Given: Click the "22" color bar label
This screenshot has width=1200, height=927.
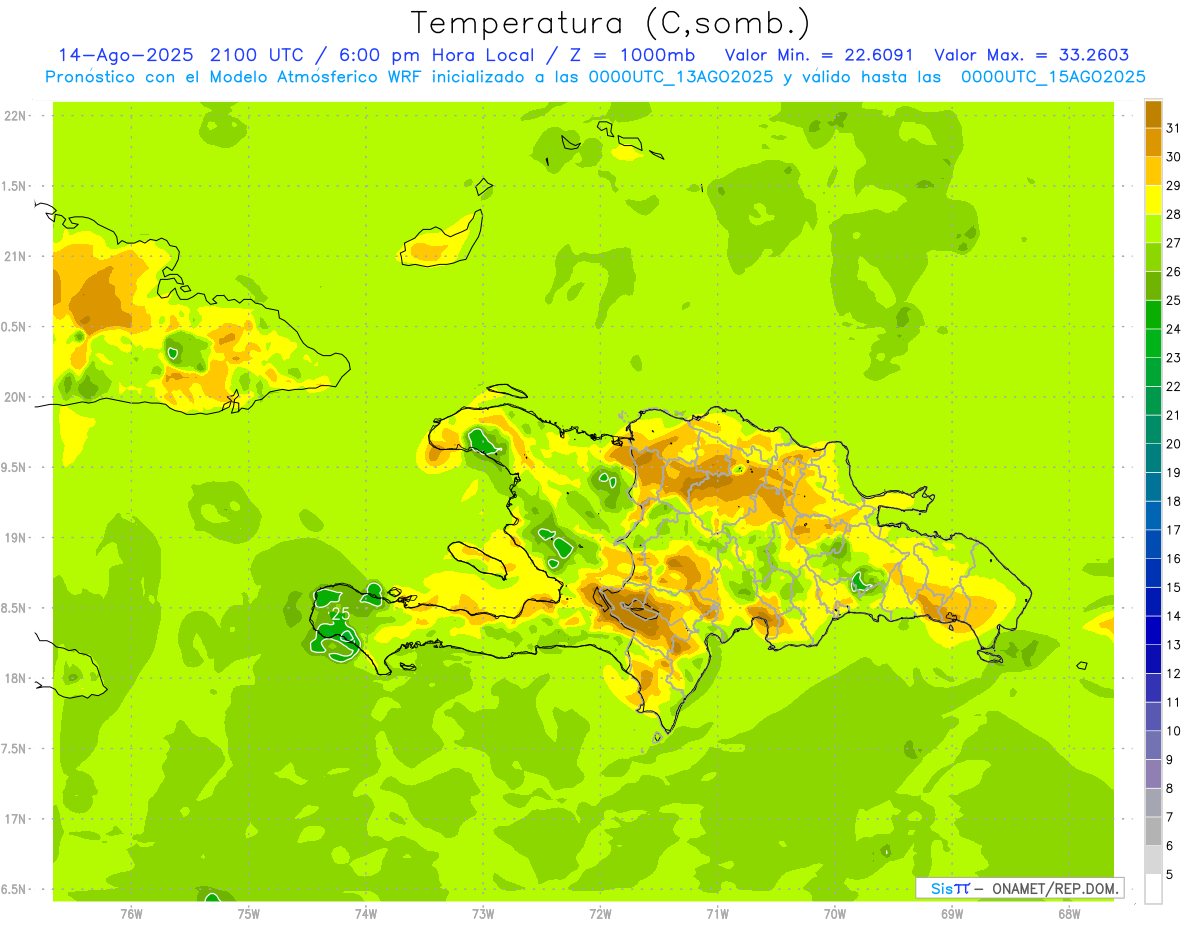Looking at the screenshot, I should (1174, 386).
